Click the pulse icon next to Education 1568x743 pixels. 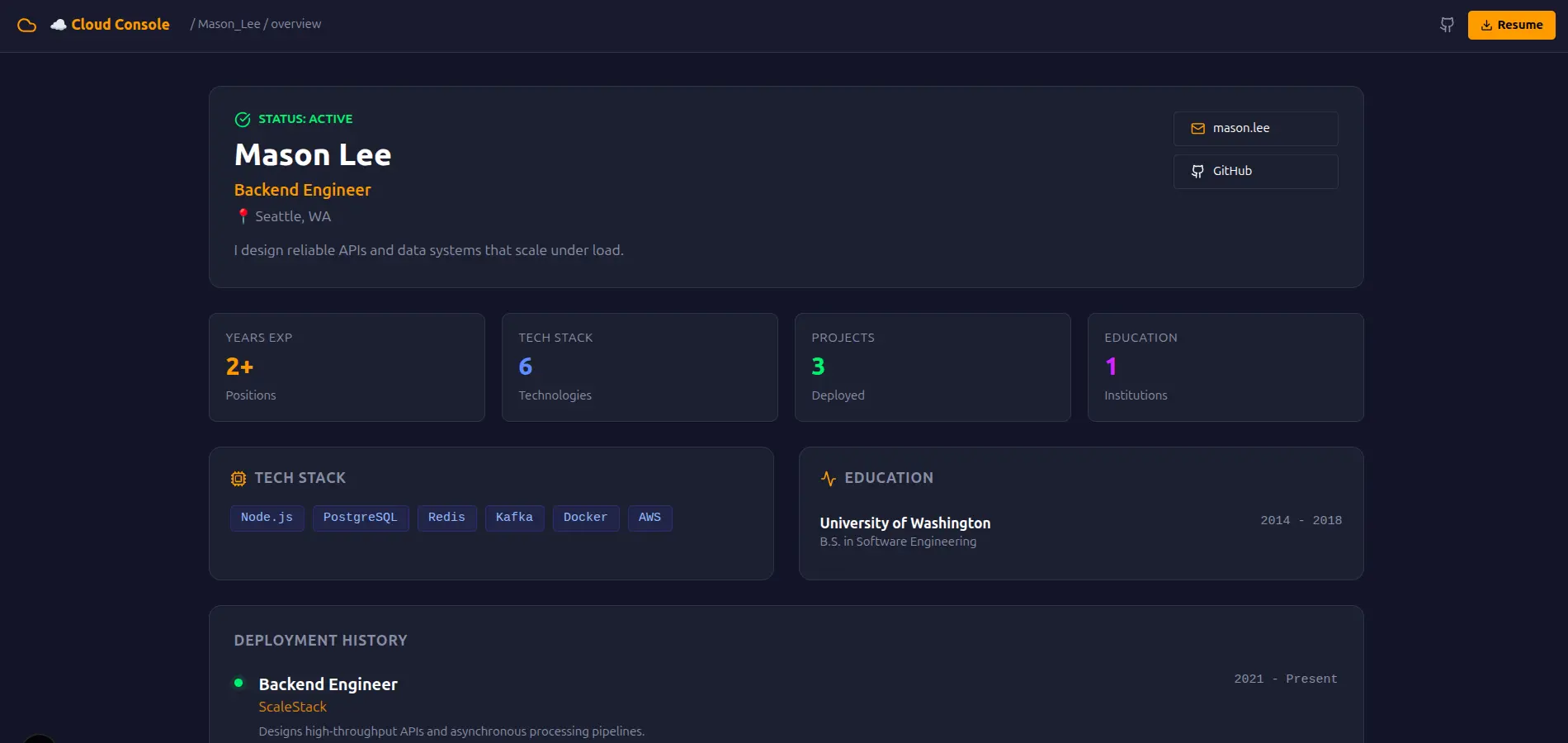click(x=829, y=479)
